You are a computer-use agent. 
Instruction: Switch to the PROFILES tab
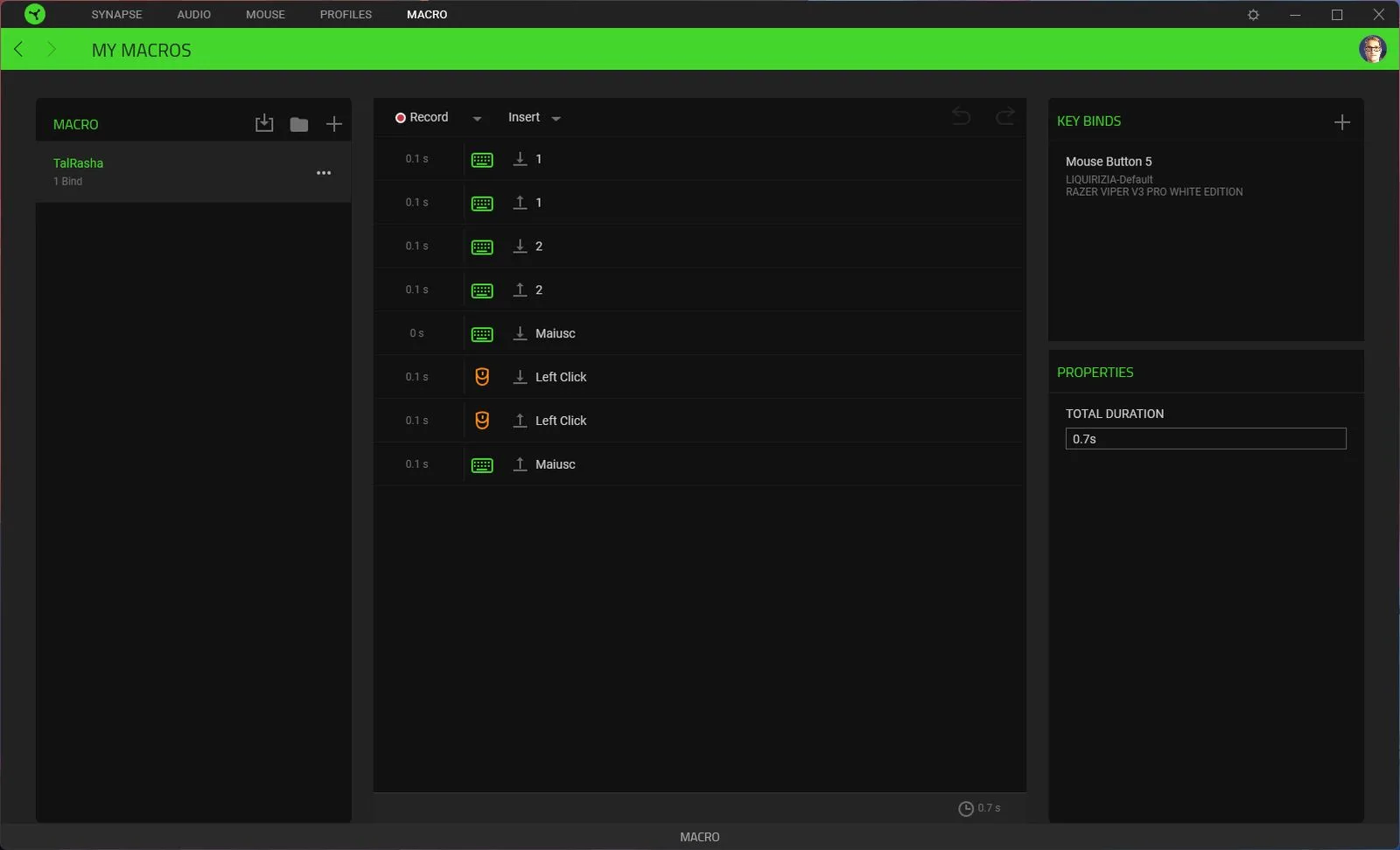[346, 15]
